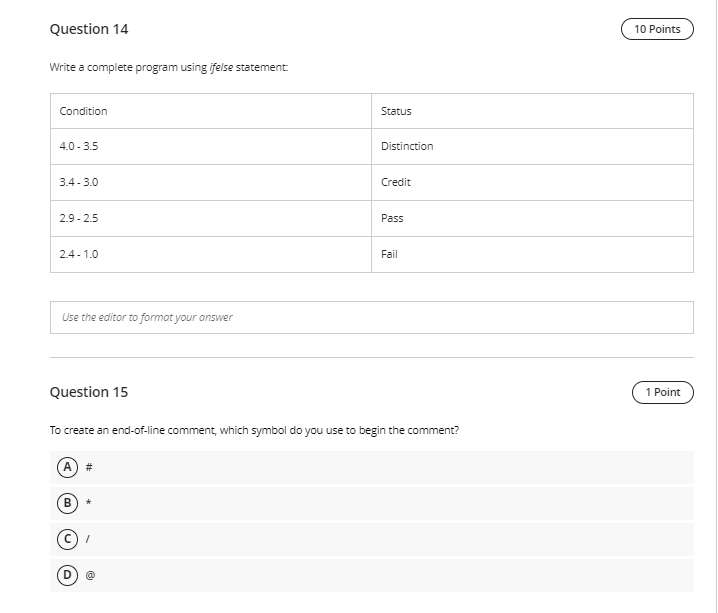This screenshot has height=613, width=718.
Task: Click the Condition column header
Action: (211, 111)
